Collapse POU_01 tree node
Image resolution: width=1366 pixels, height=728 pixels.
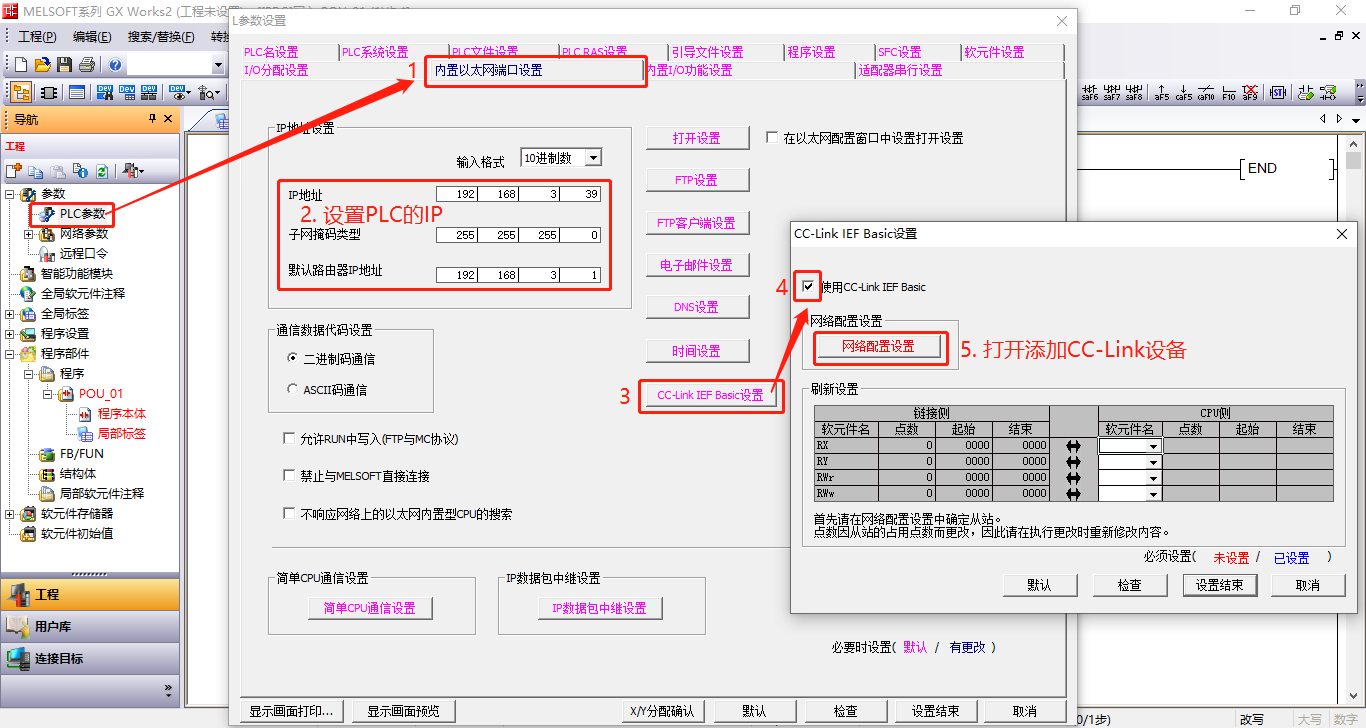tap(47, 394)
